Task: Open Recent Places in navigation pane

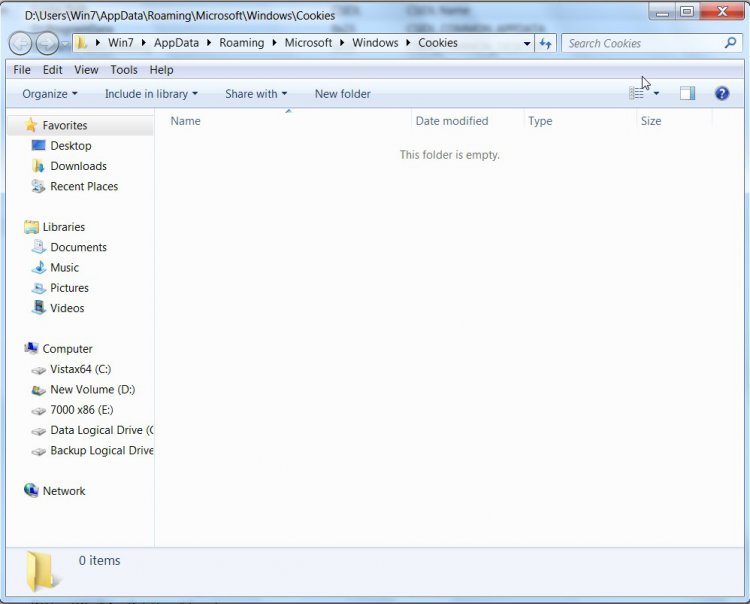Action: pos(84,187)
